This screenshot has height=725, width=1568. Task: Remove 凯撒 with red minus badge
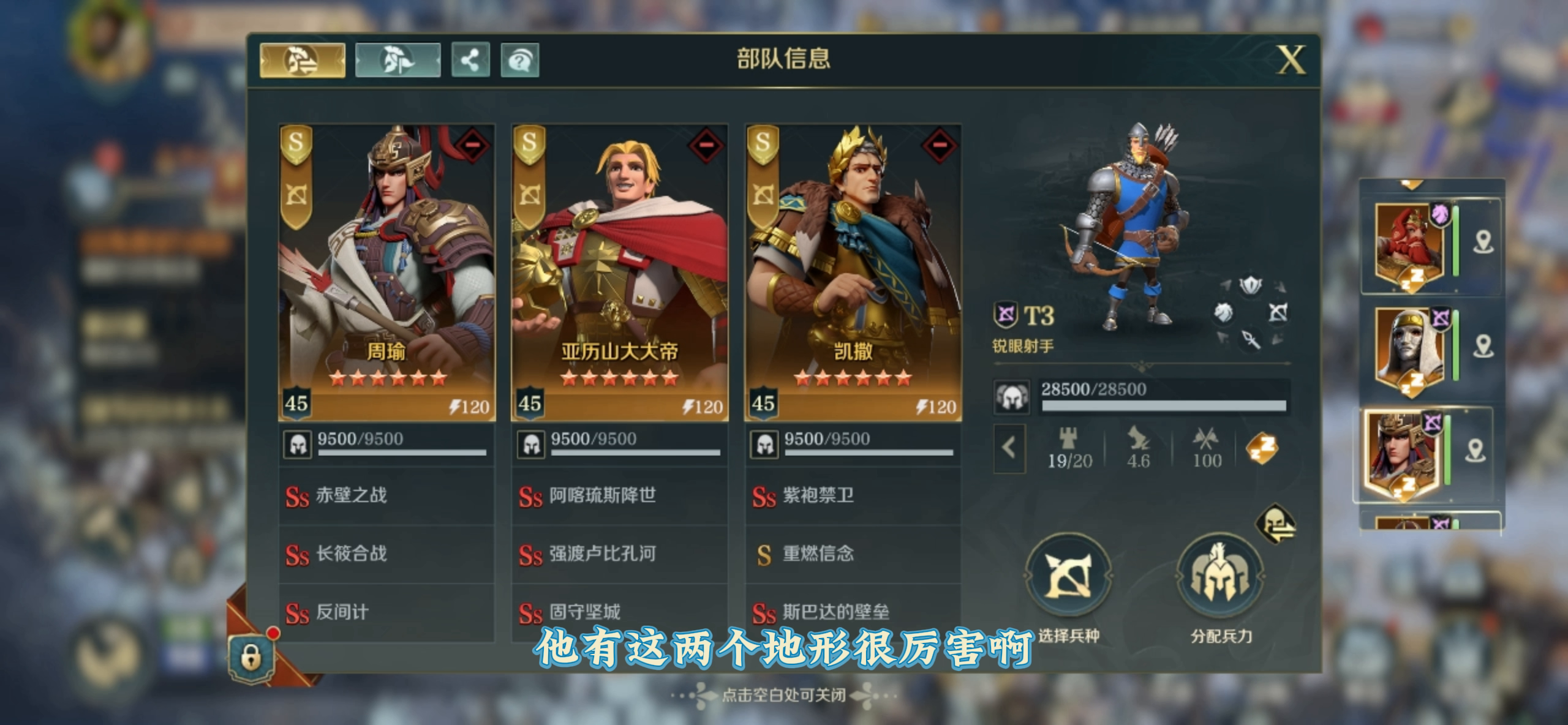(939, 146)
